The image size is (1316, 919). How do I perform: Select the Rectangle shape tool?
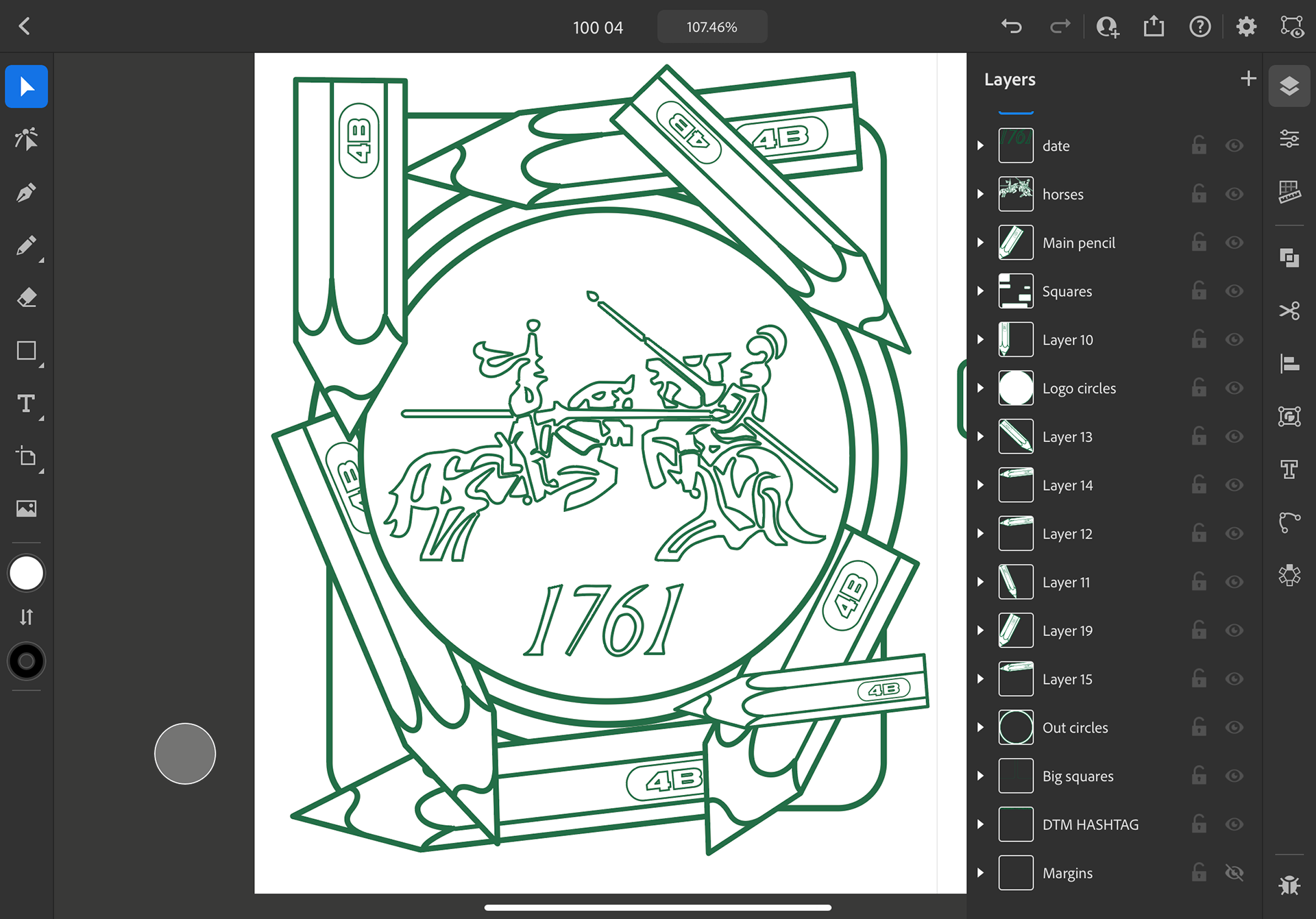[26, 351]
